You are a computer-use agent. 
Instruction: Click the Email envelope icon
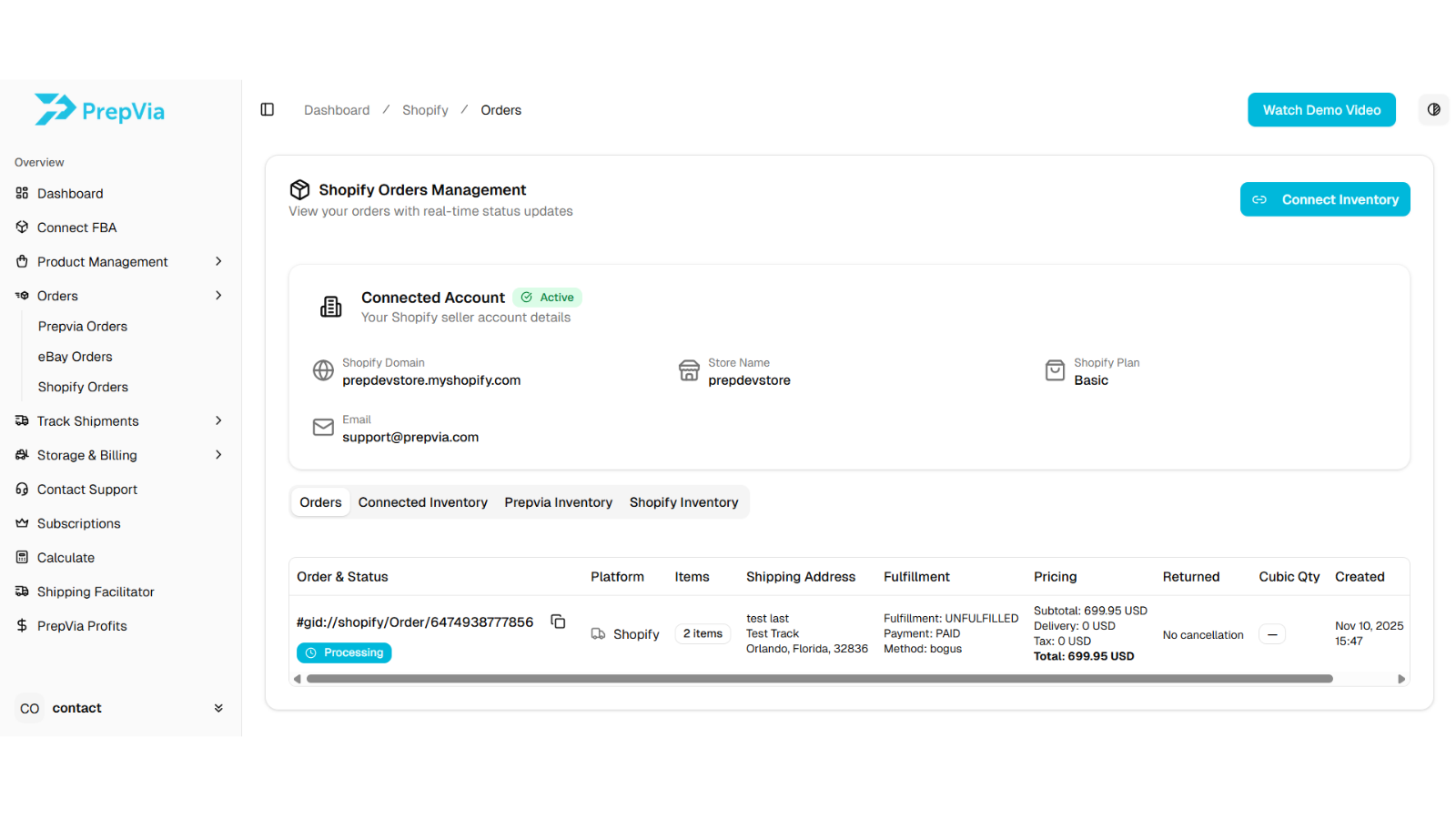tap(323, 428)
